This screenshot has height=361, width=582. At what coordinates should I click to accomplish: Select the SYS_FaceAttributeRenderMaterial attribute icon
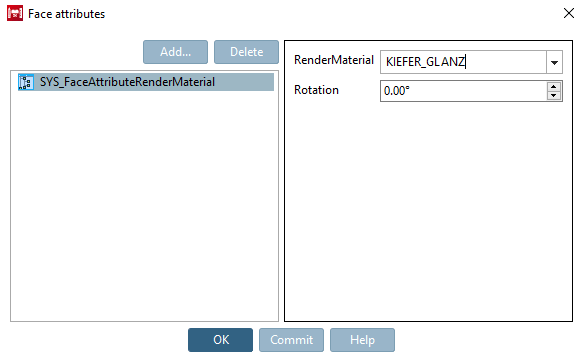pyautogui.click(x=26, y=82)
